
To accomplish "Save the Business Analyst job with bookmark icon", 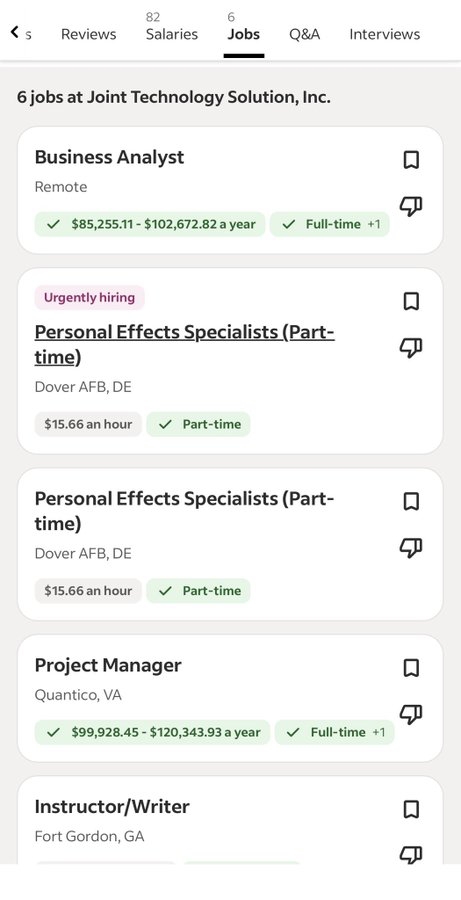I will coord(411,160).
